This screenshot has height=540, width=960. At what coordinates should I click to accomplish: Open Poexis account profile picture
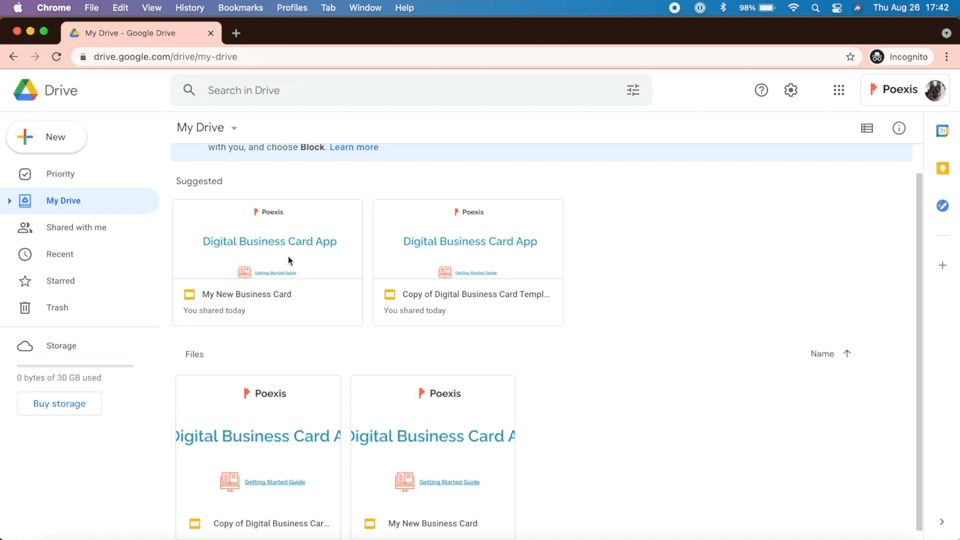tap(934, 90)
